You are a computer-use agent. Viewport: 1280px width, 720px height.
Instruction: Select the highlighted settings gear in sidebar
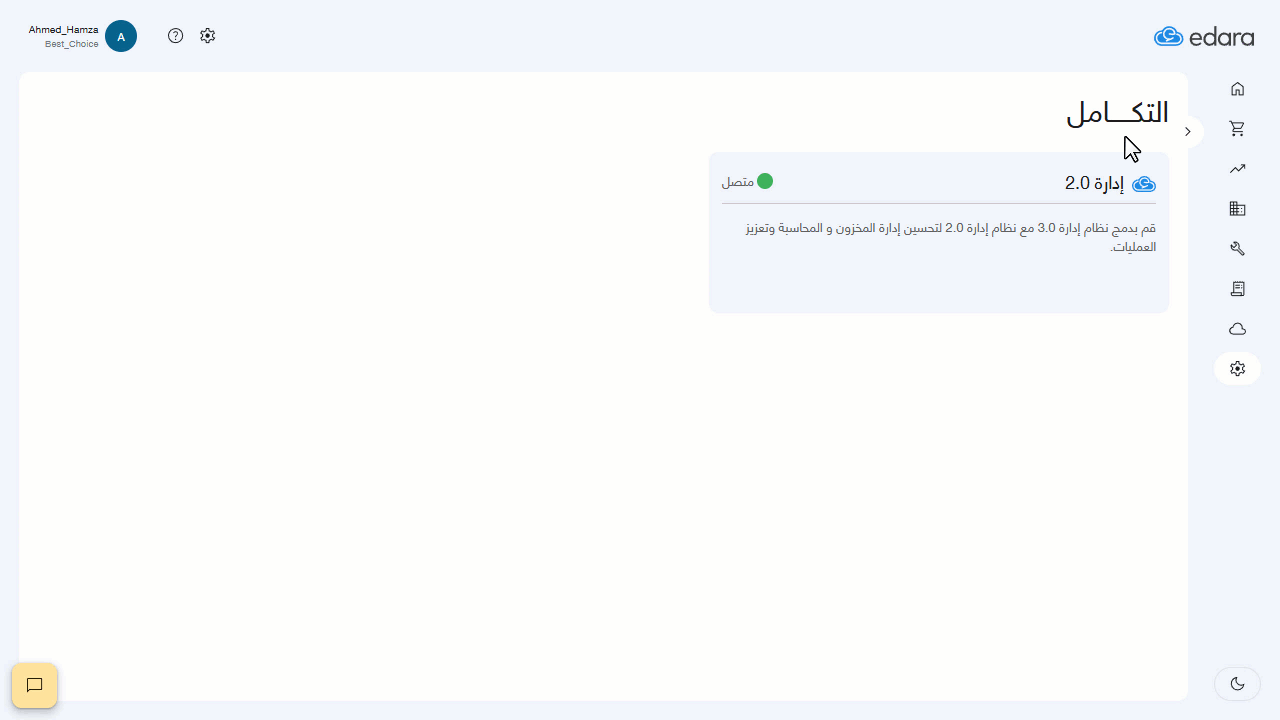tap(1237, 369)
